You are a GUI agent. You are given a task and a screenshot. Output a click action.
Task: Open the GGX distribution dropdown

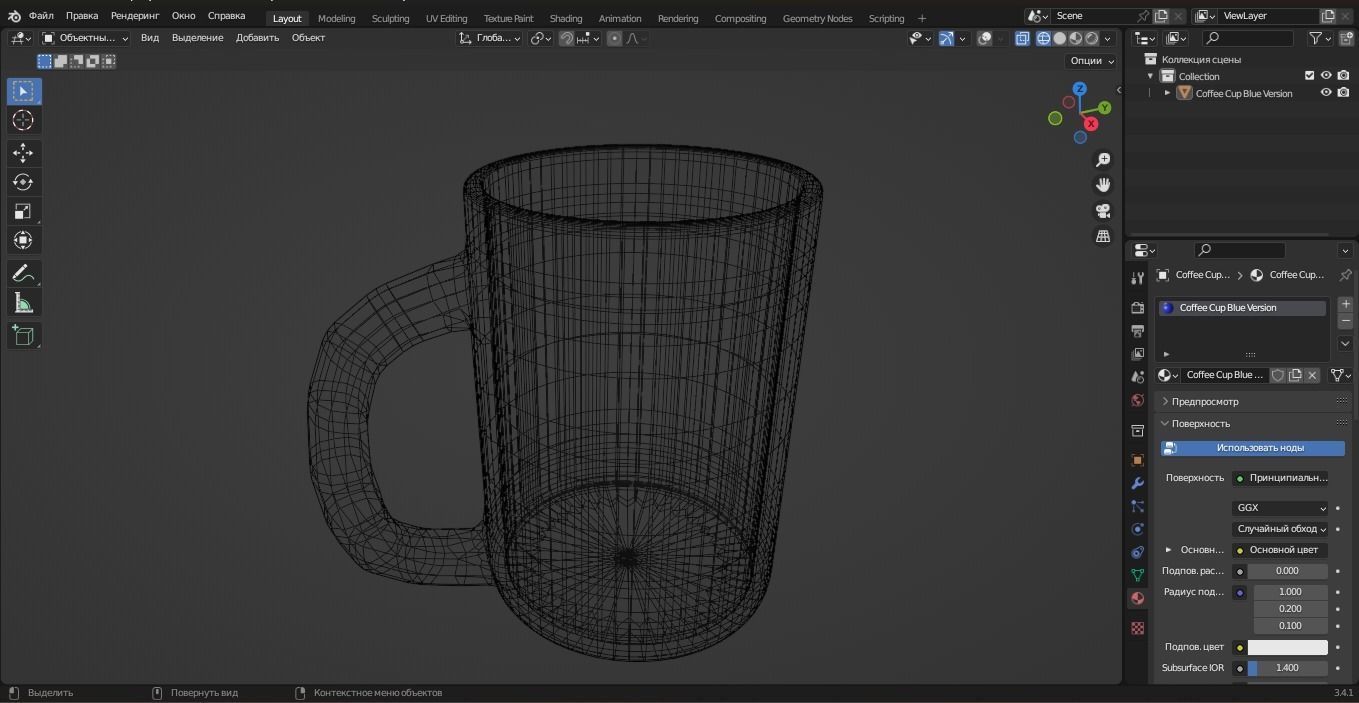click(x=1280, y=508)
